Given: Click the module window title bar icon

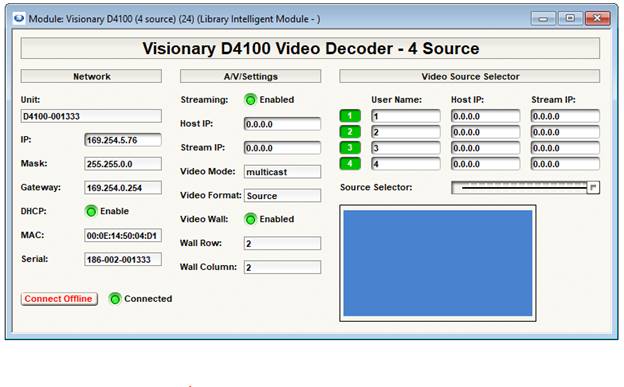Looking at the screenshot, I should (19, 18).
